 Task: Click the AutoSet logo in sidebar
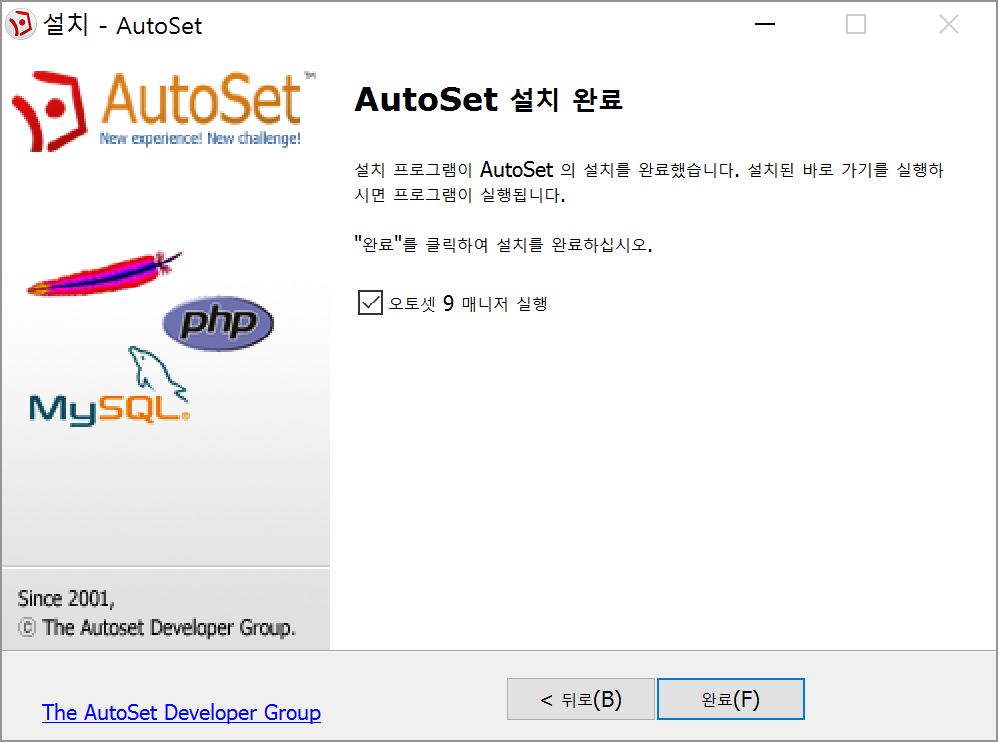coord(164,110)
